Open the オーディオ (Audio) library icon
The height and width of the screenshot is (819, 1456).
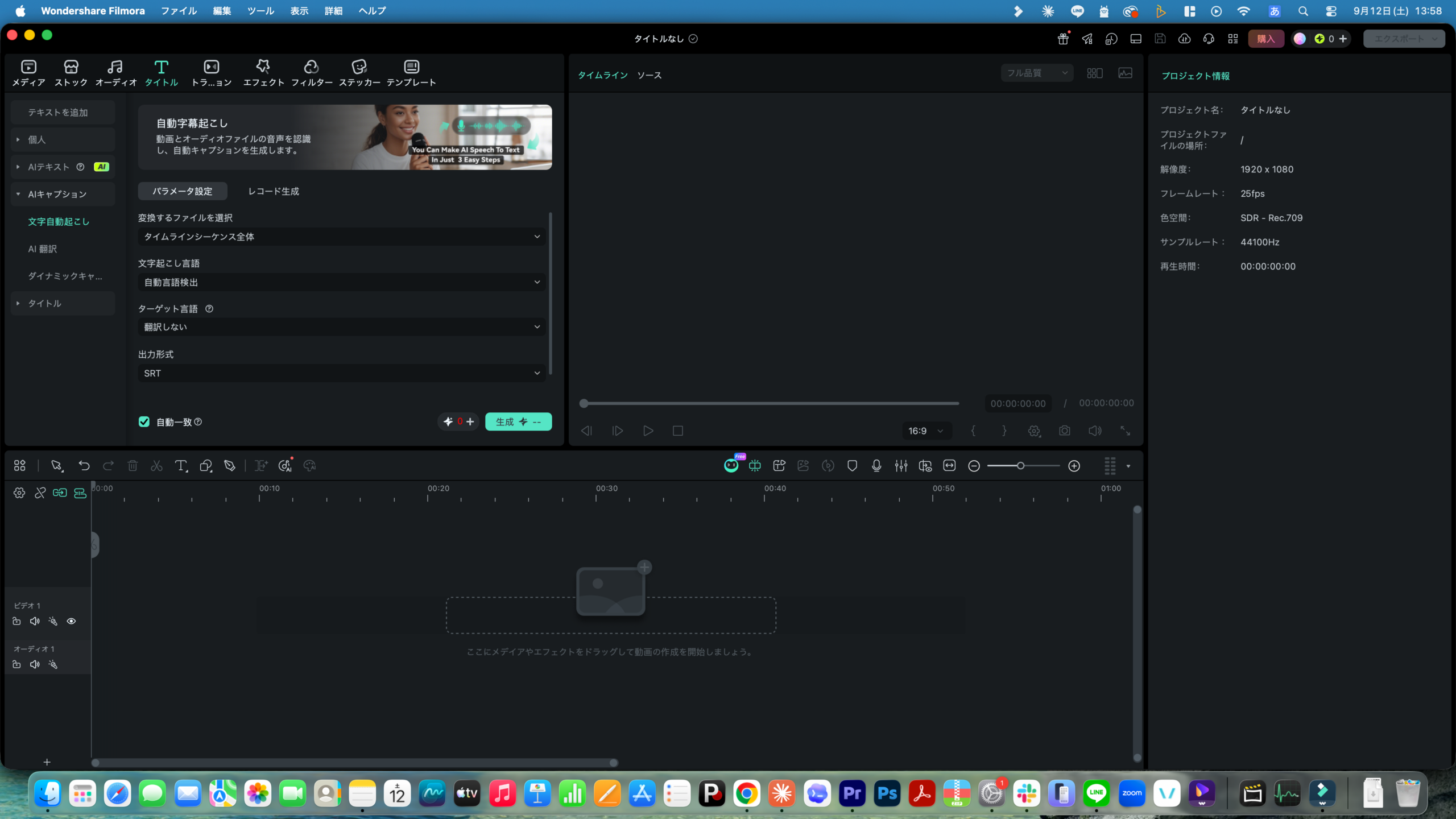click(116, 73)
